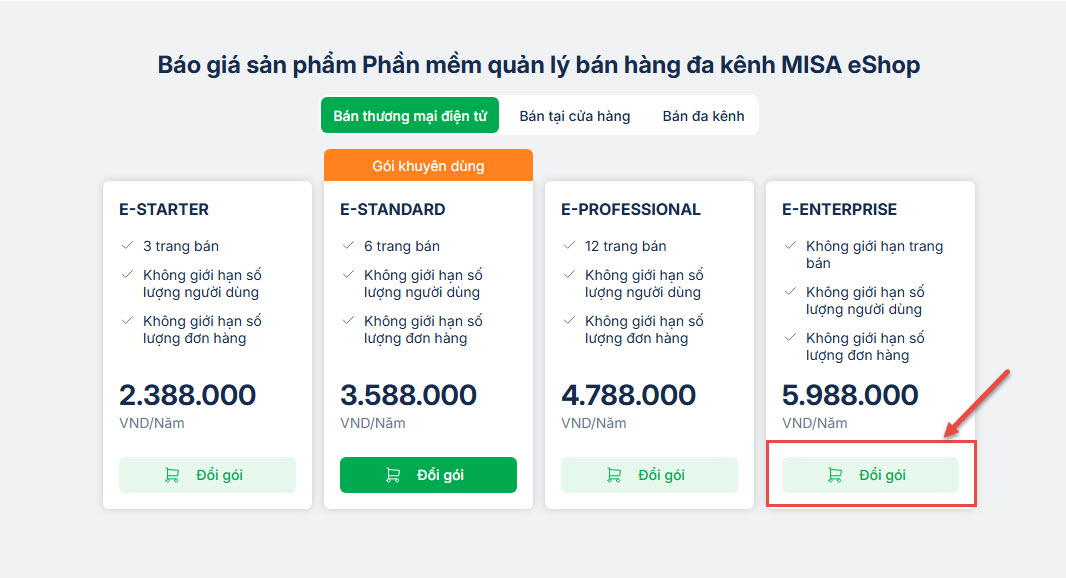This screenshot has width=1066, height=578.
Task: Switch to 'Bán tại cửa hàng' tab
Action: click(575, 116)
